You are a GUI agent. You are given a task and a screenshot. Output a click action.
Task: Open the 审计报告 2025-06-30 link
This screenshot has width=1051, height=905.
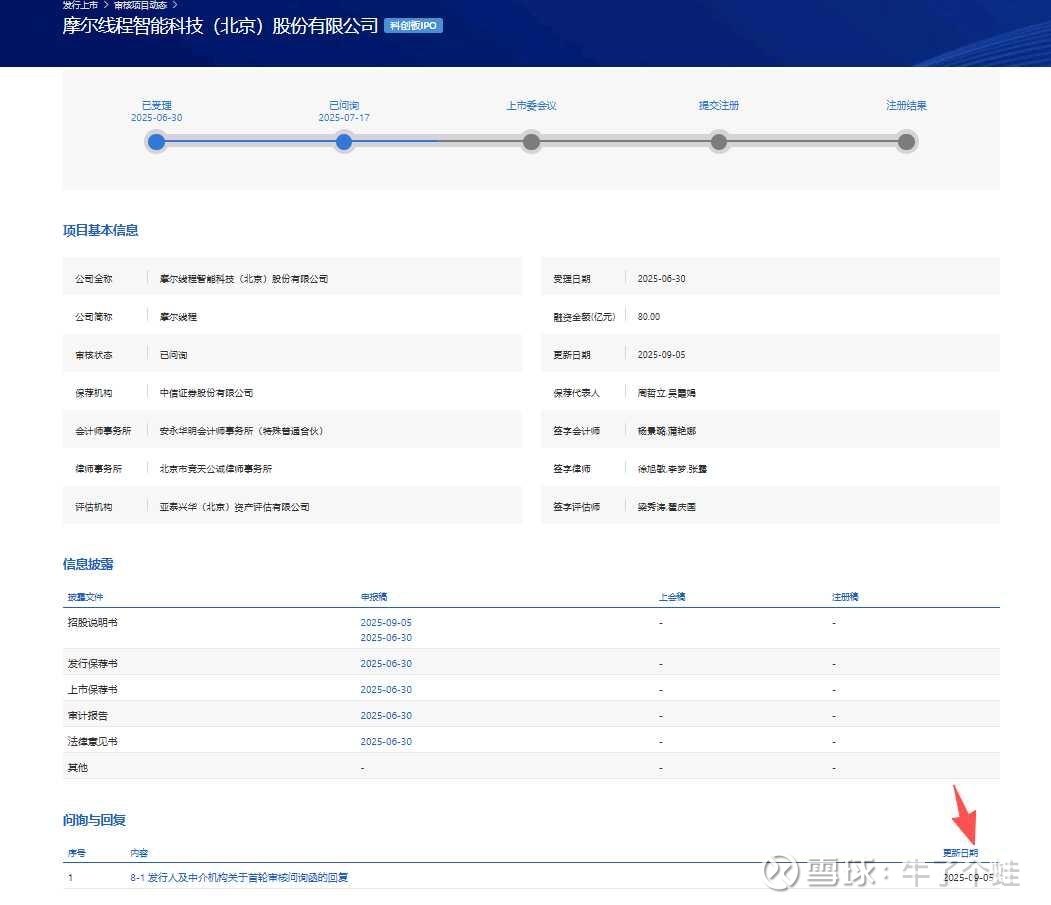[x=386, y=716]
